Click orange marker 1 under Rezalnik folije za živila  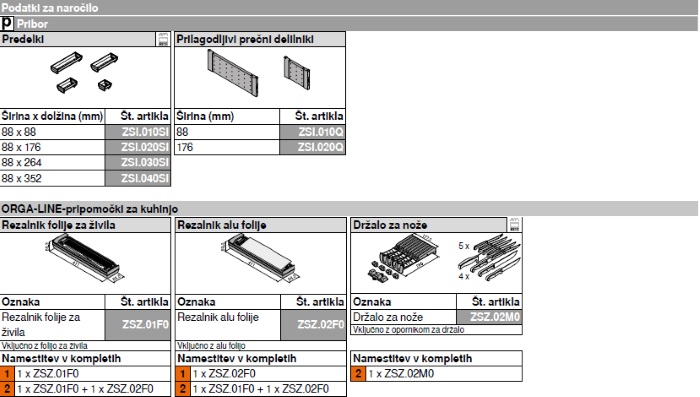point(7,373)
